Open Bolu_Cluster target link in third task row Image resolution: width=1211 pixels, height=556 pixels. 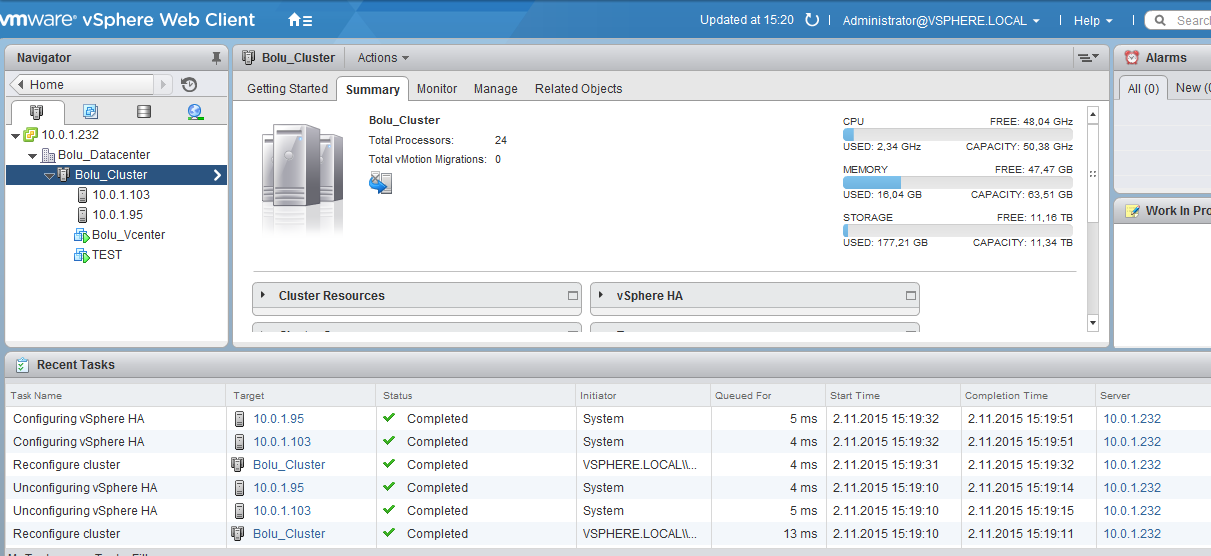point(289,465)
